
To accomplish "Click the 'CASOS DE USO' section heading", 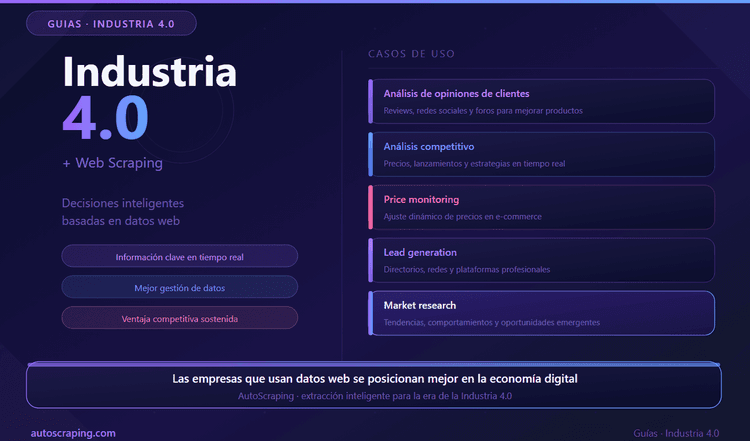I will pyautogui.click(x=411, y=54).
